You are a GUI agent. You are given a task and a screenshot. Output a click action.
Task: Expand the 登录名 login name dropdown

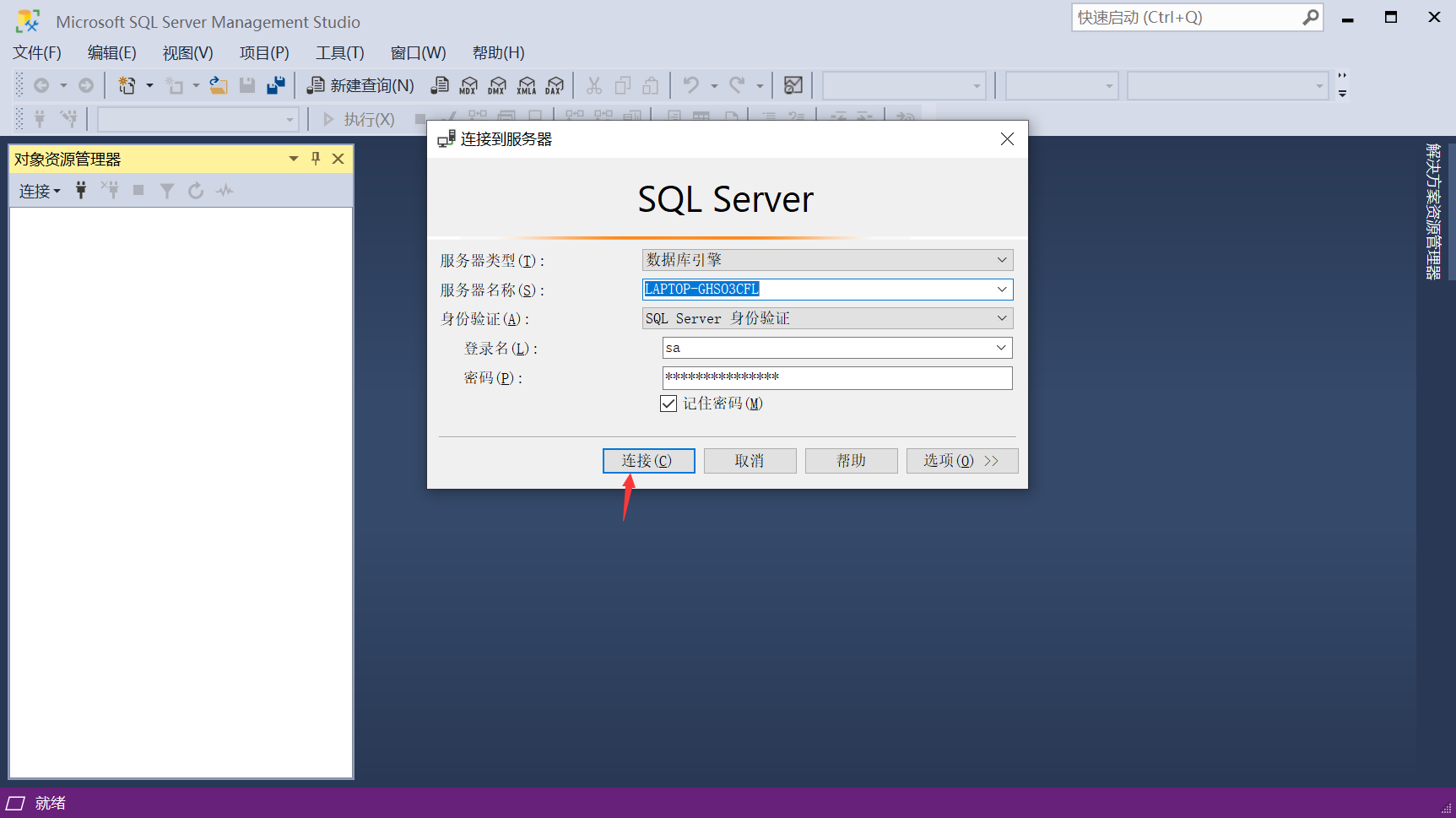(x=1002, y=347)
